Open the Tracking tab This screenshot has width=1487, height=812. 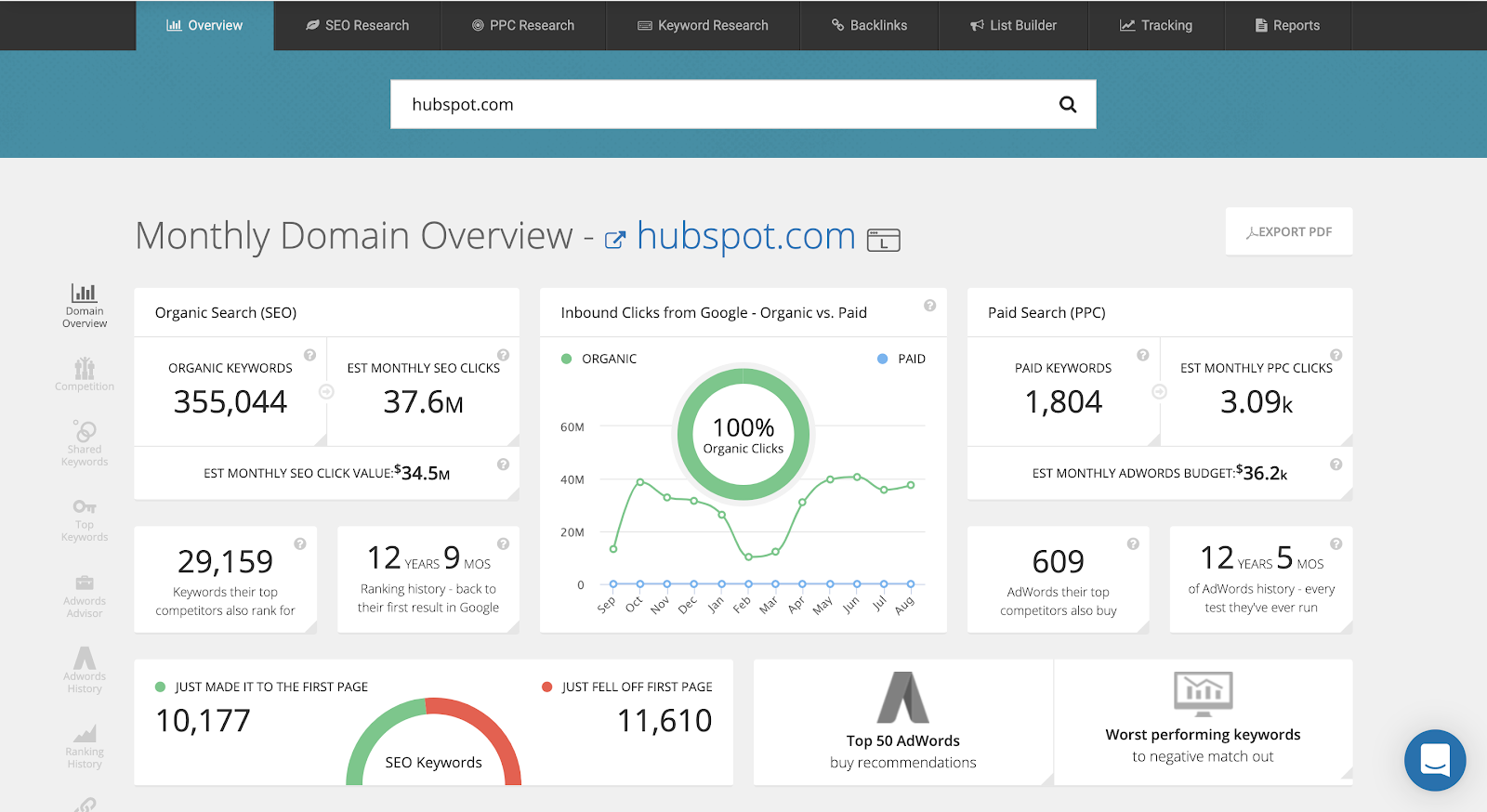point(1156,25)
